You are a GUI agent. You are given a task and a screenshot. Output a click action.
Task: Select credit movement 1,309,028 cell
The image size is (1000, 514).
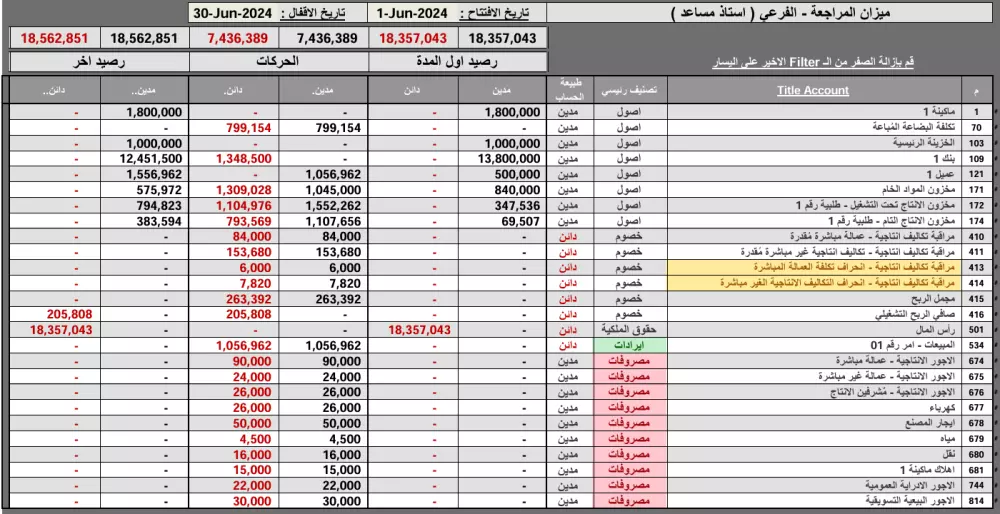point(233,190)
